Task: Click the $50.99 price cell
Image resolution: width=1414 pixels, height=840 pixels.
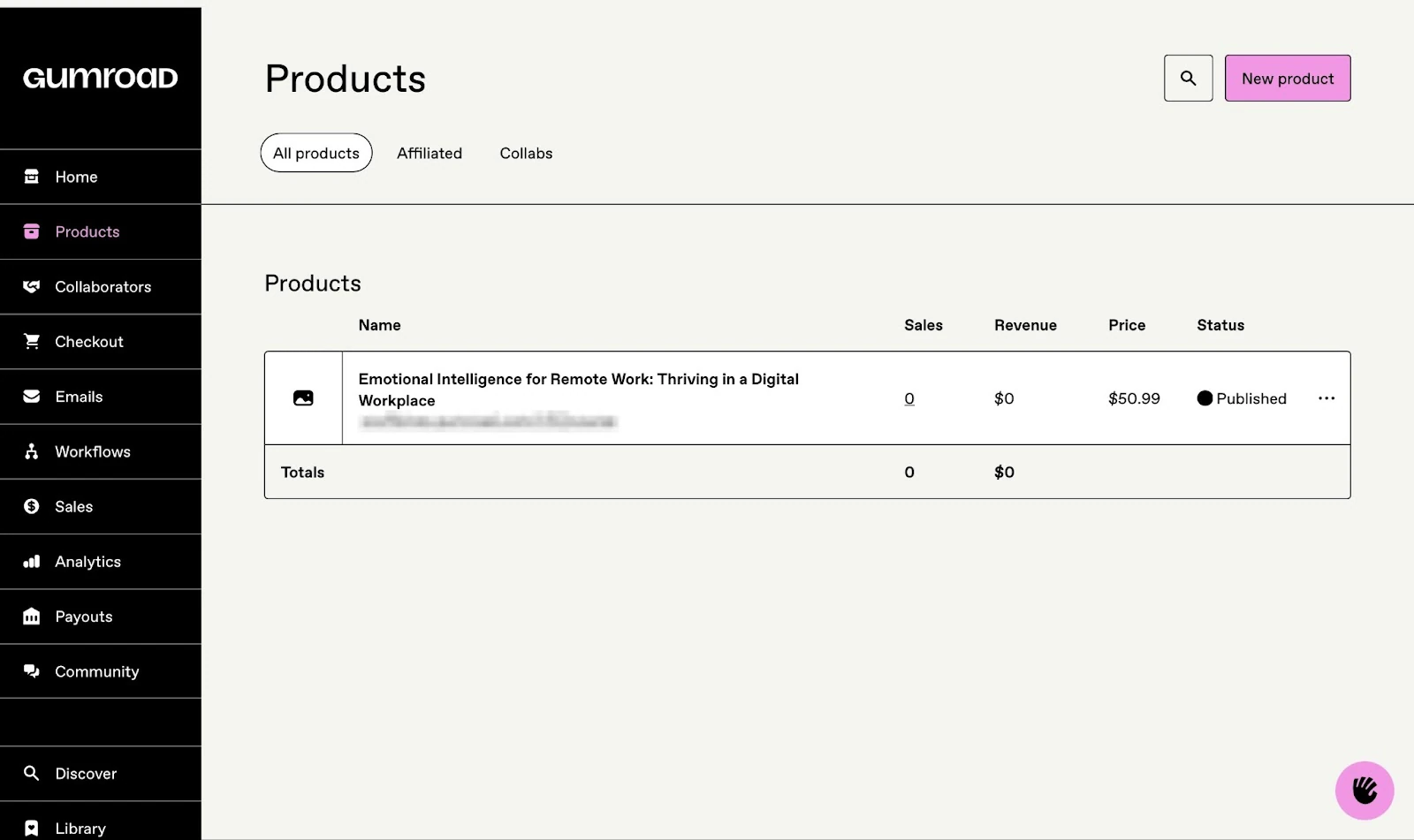Action: (x=1134, y=398)
